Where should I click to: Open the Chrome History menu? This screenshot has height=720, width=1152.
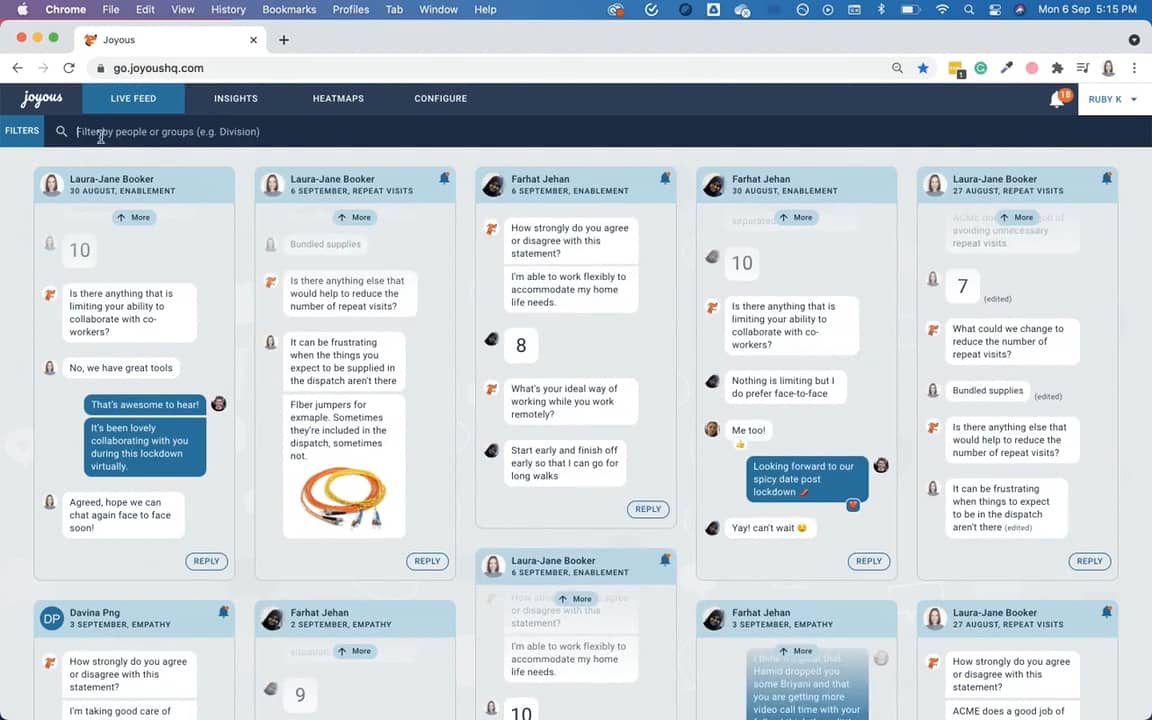tap(228, 10)
